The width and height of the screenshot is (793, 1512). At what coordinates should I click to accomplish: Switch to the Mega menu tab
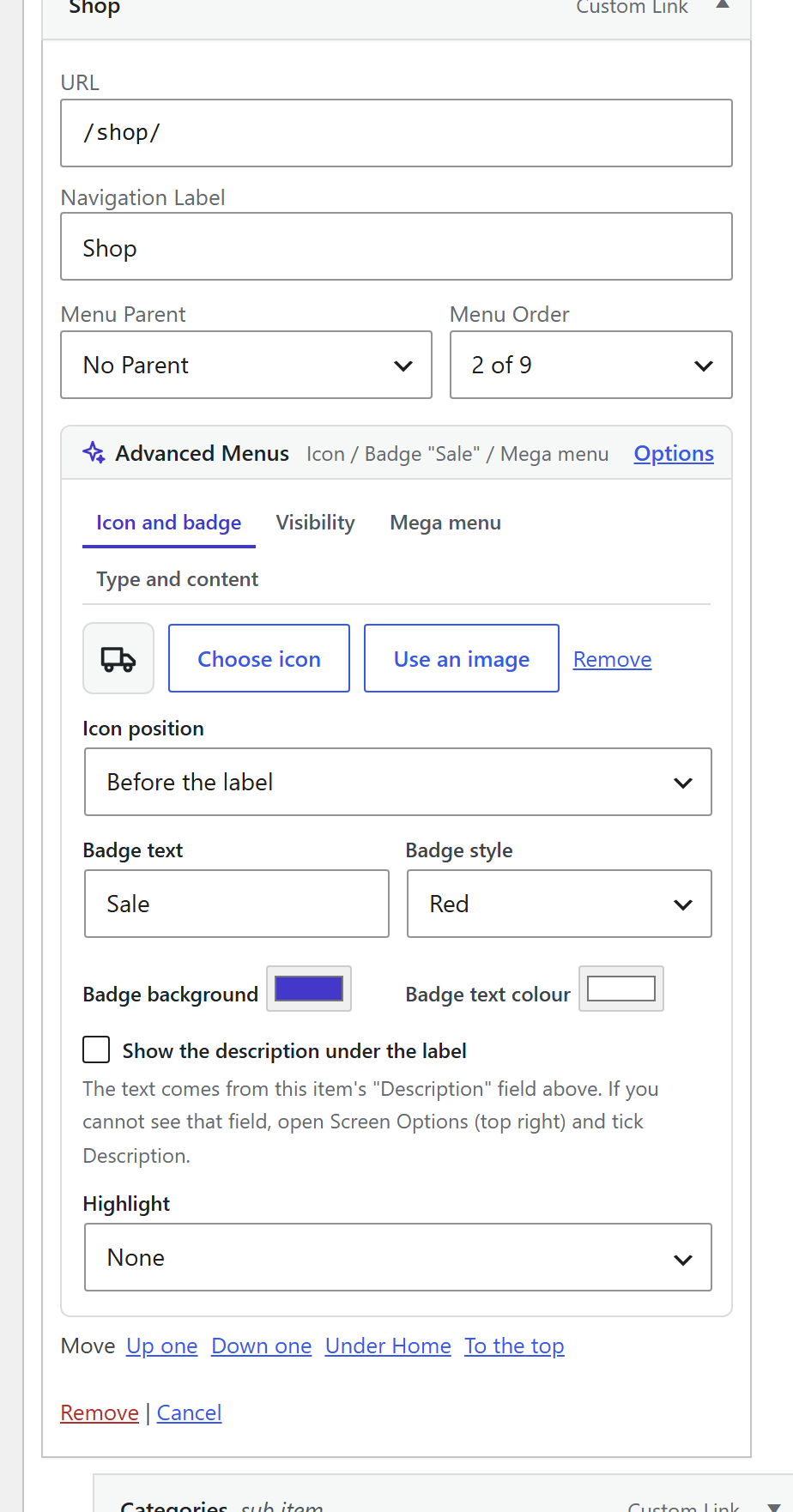point(445,523)
